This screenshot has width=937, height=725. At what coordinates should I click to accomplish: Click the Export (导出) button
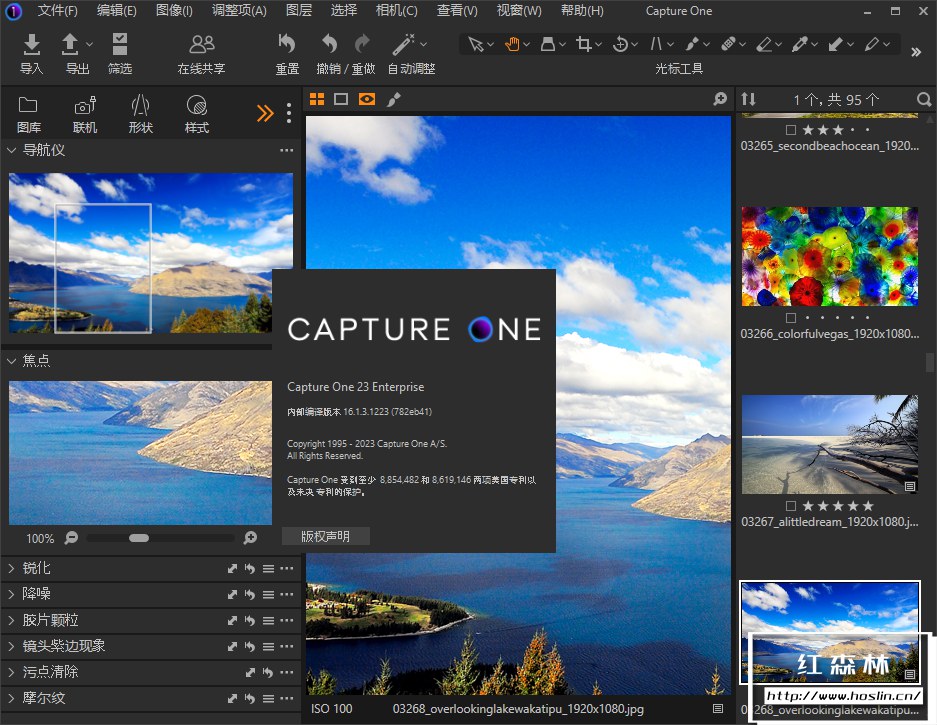(71, 45)
